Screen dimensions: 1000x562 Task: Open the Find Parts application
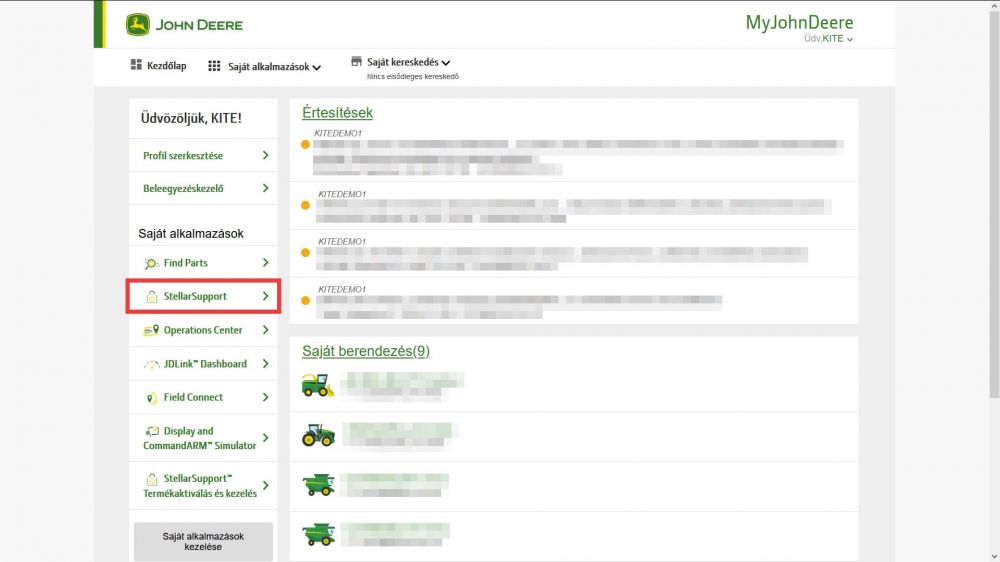(203, 263)
